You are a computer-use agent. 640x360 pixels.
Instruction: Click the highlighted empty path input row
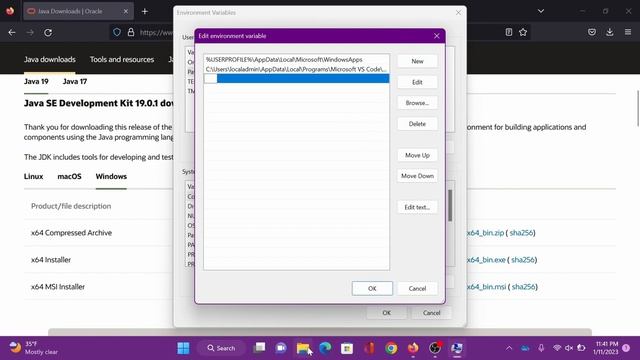click(296, 78)
